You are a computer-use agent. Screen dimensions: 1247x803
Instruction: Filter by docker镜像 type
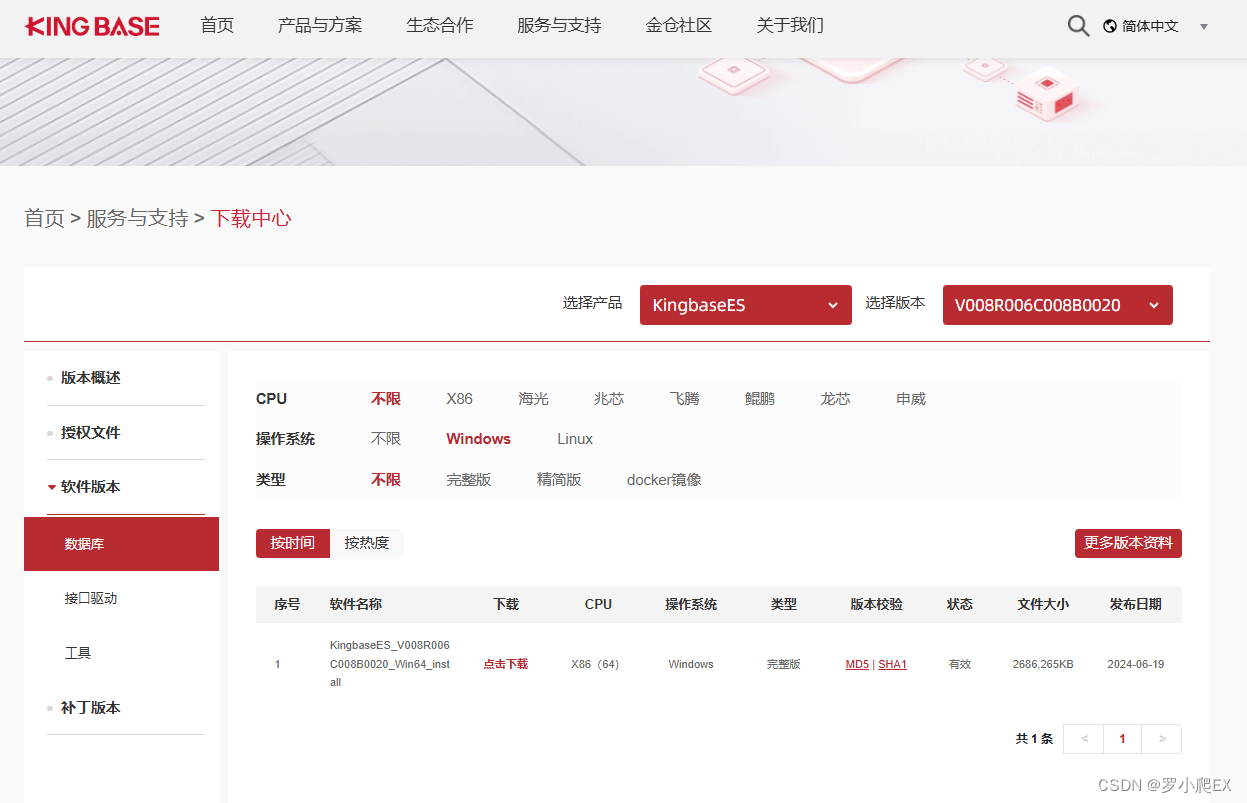[x=663, y=479]
